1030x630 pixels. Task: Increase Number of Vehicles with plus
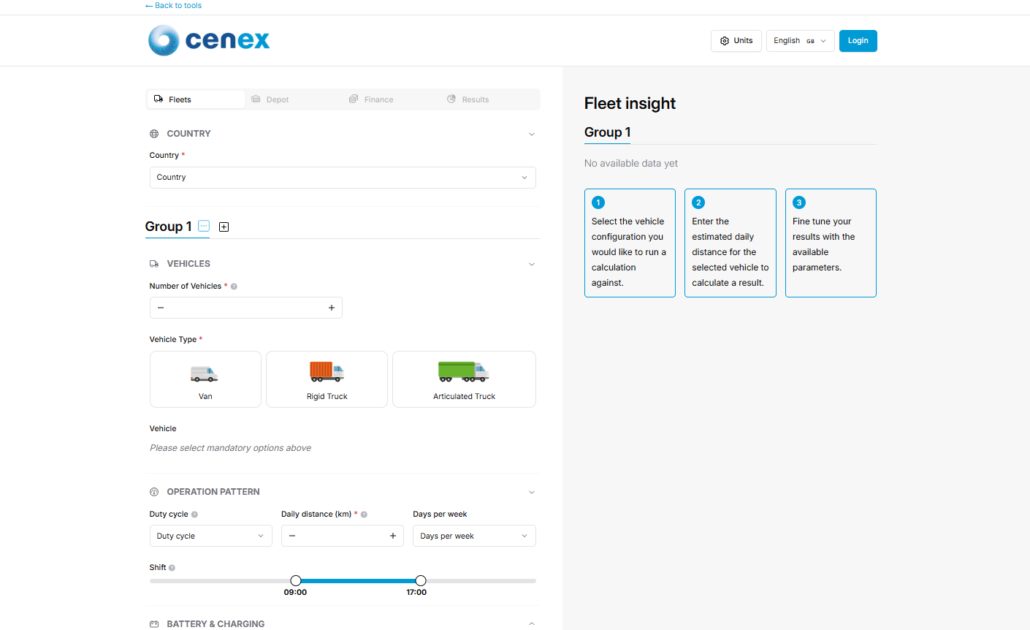[x=331, y=307]
